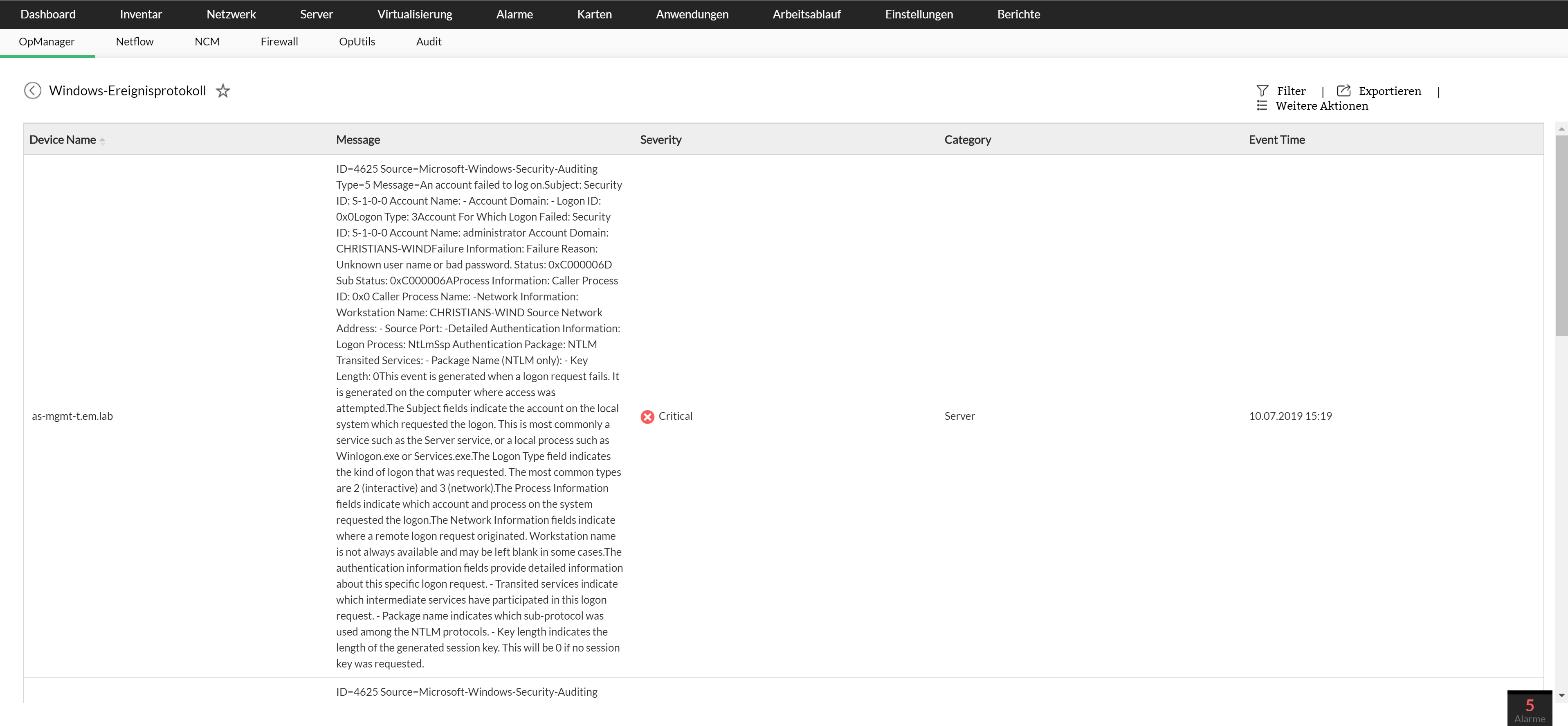This screenshot has width=1568, height=726.
Task: Click the Exportieren export icon
Action: (x=1343, y=91)
